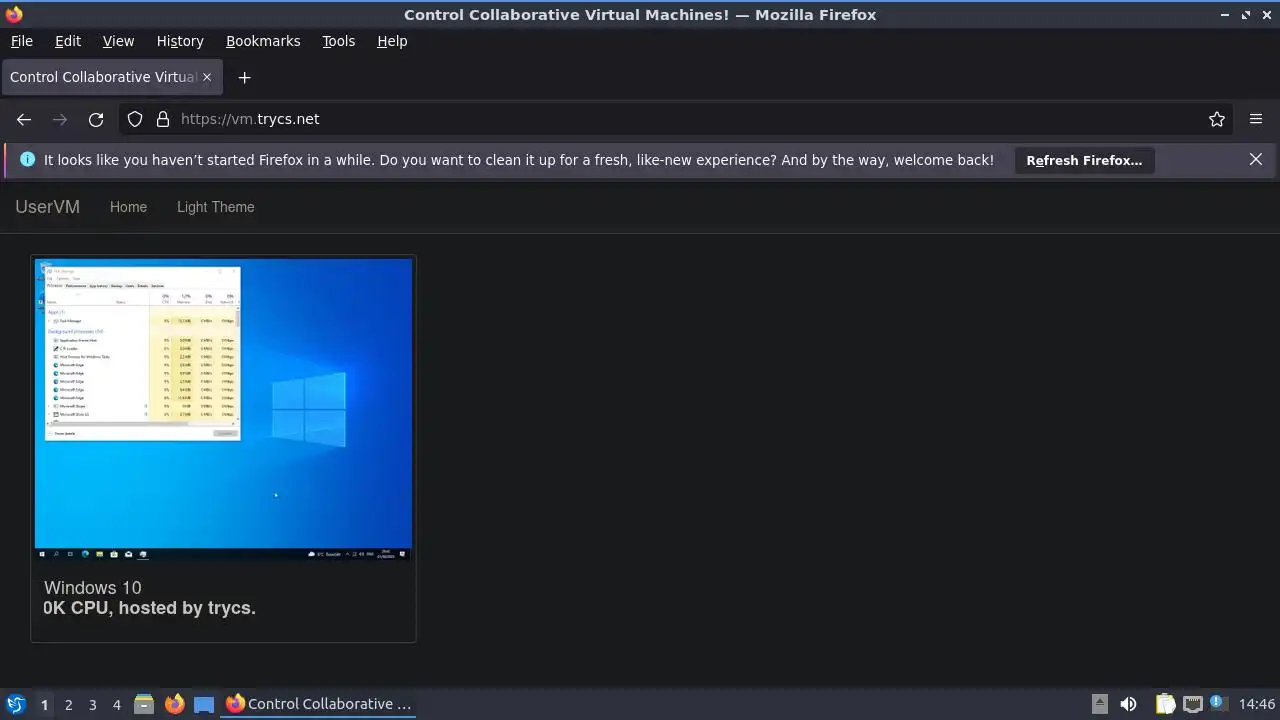1280x720 pixels.
Task: Select the Control Collaborative taskbar window button
Action: point(319,704)
